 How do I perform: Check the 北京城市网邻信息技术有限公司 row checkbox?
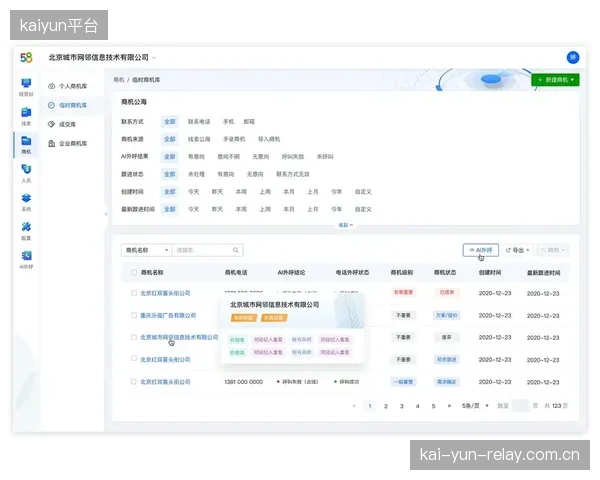pos(134,337)
